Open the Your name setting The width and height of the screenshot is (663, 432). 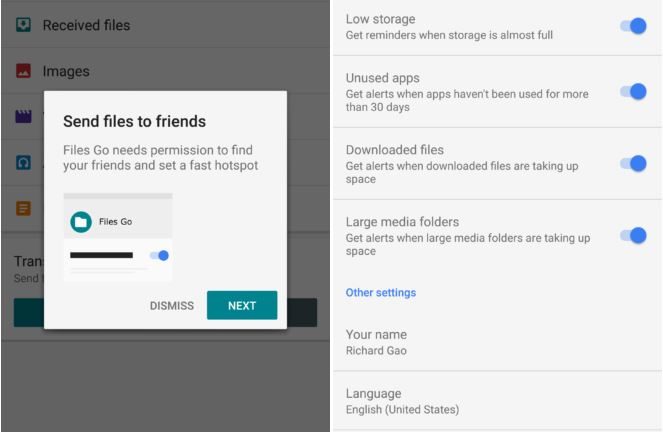coord(376,342)
